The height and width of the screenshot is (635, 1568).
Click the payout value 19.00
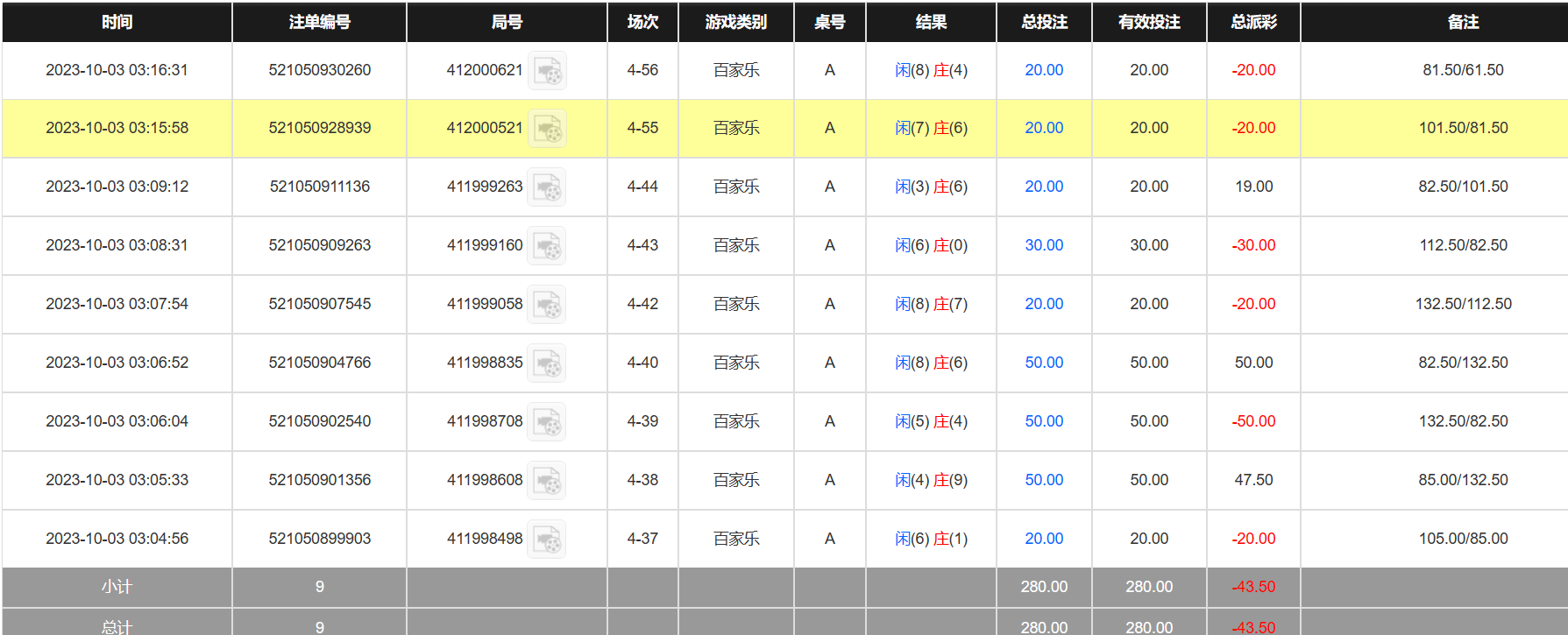(1253, 187)
